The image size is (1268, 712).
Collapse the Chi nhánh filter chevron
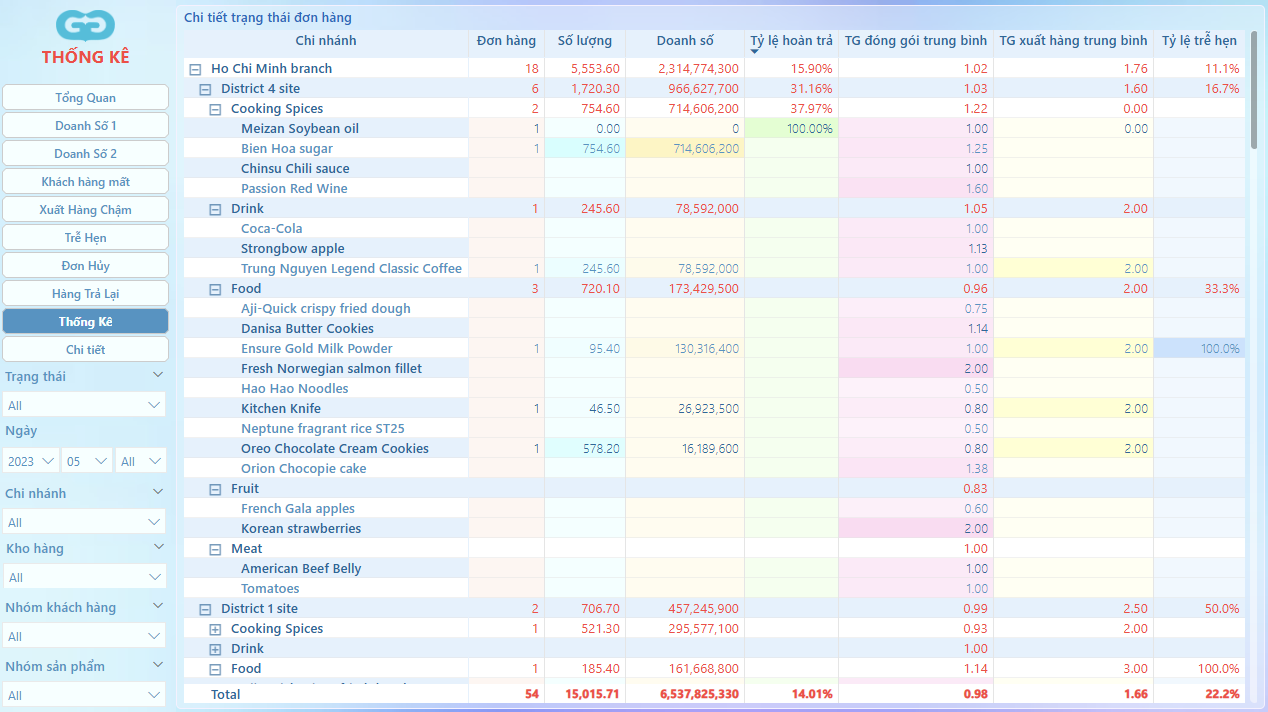click(x=157, y=492)
